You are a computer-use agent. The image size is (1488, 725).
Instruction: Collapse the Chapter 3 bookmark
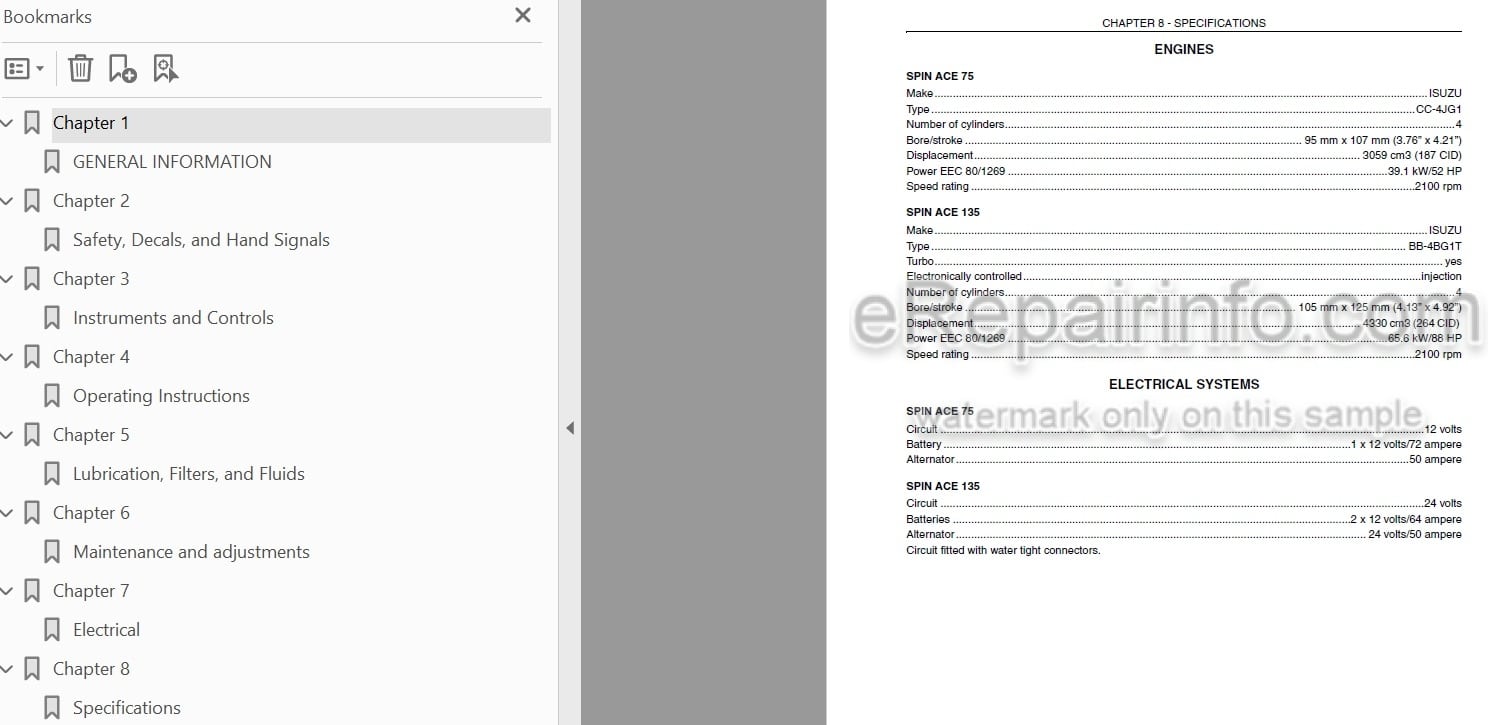click(8, 279)
